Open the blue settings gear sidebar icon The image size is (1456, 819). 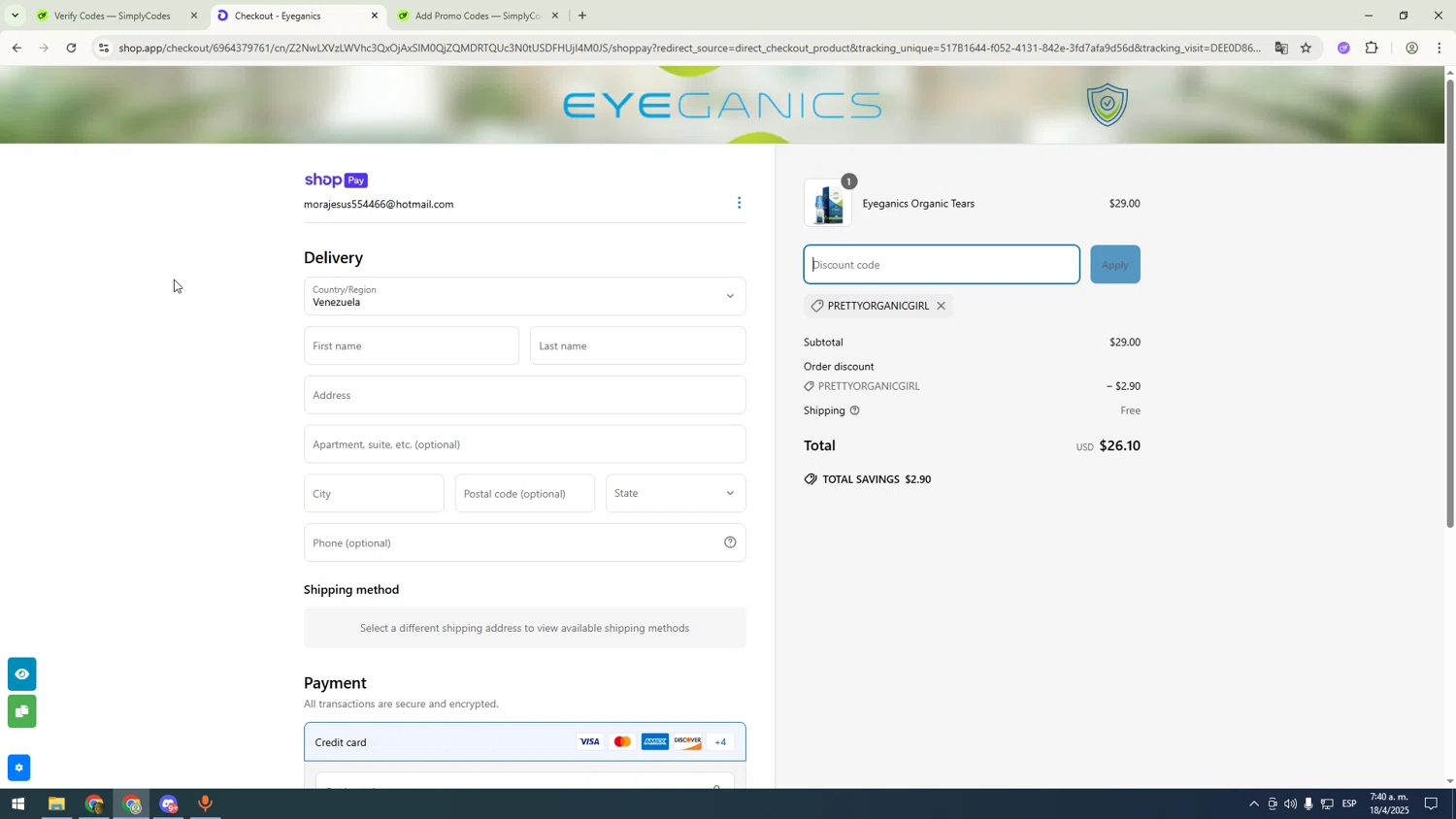coord(18,768)
